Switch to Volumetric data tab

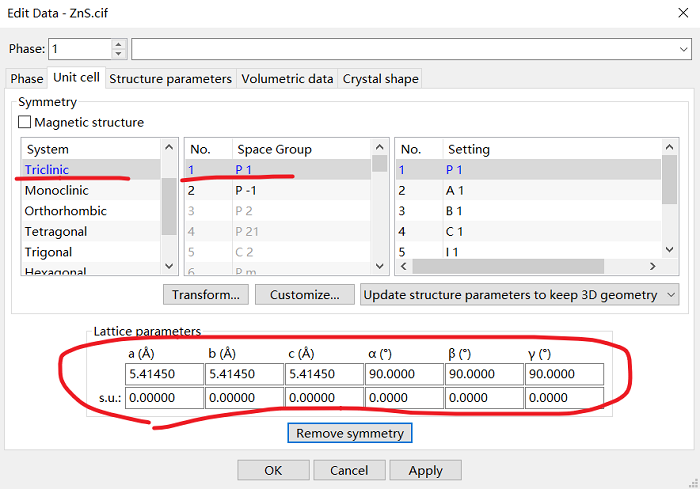pos(287,79)
